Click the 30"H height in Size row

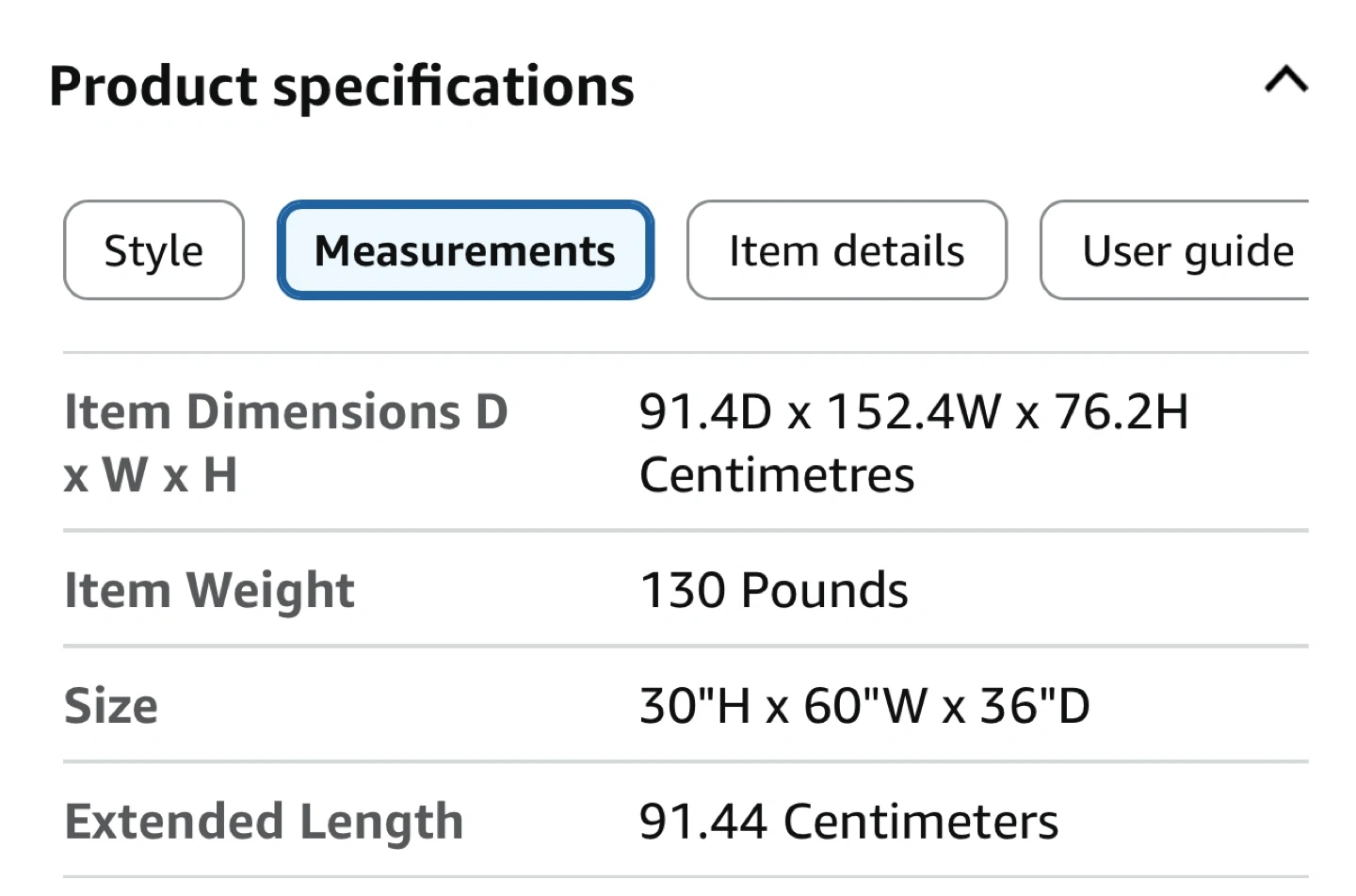tap(695, 706)
